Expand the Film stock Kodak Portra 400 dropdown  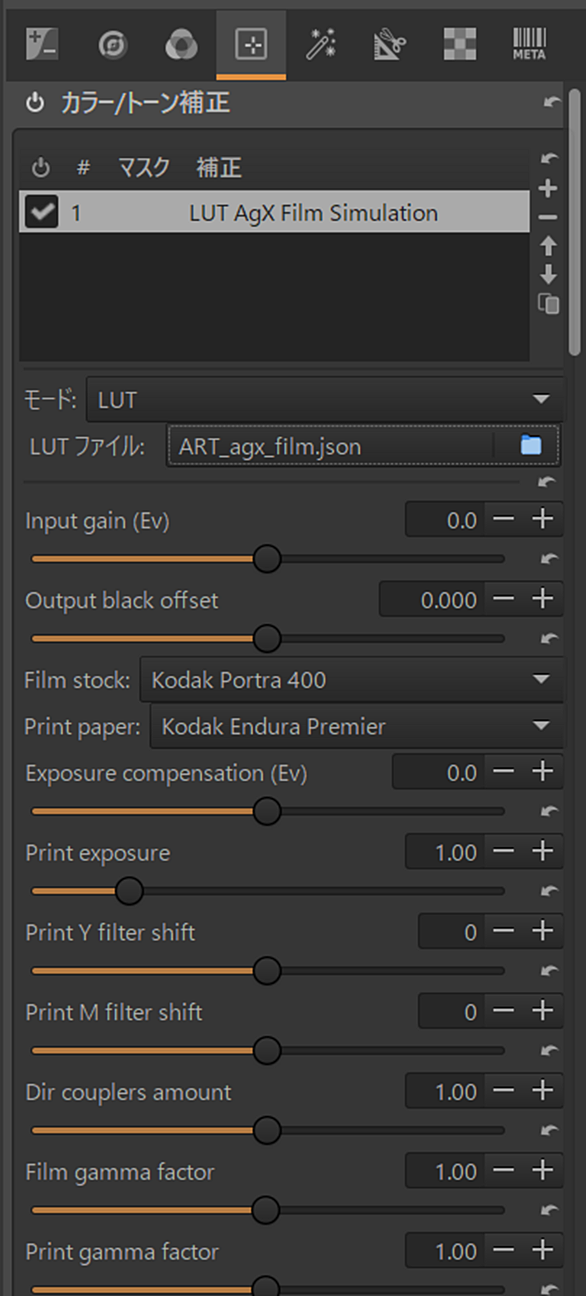pos(351,680)
